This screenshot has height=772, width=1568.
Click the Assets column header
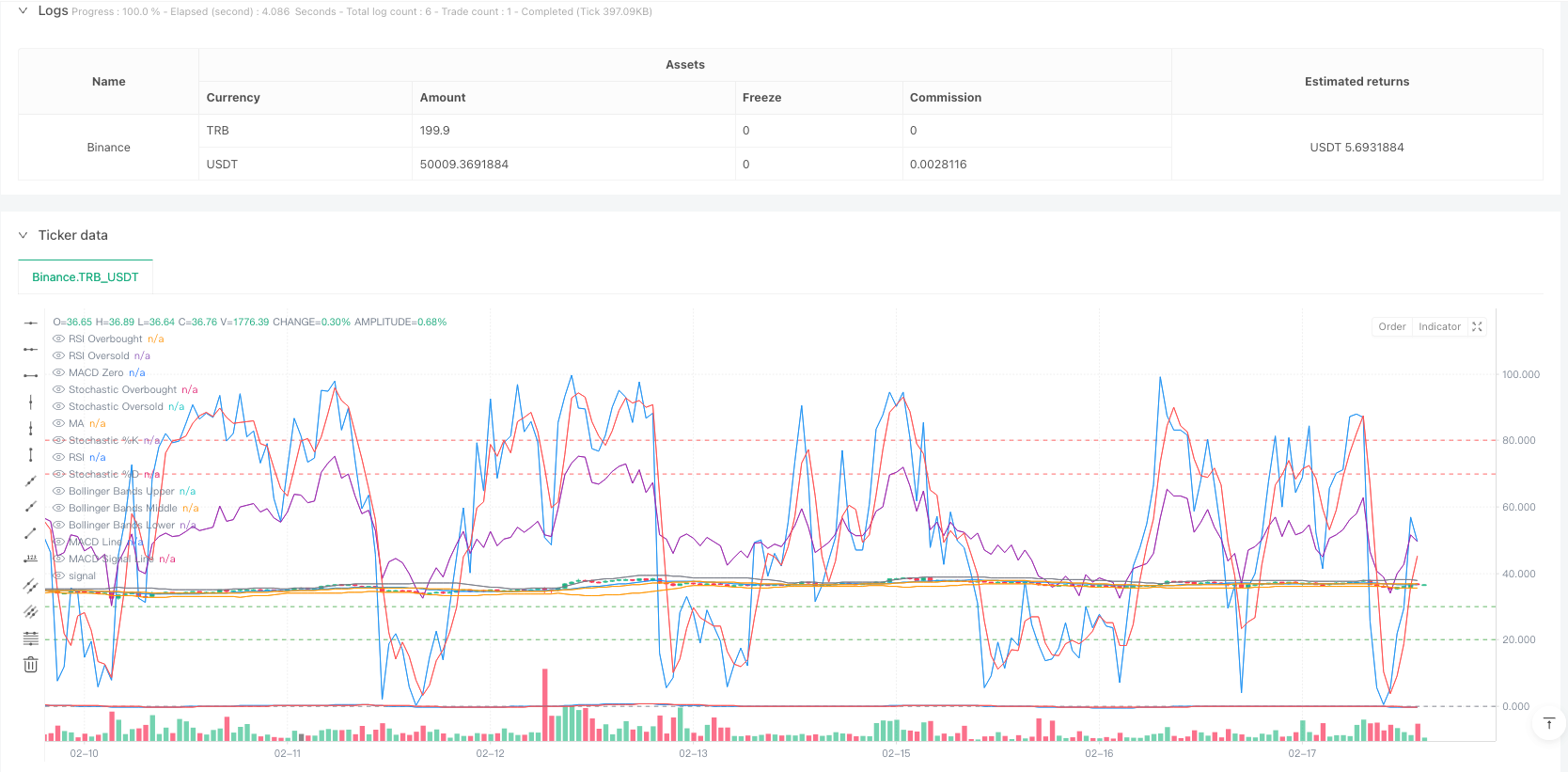coord(685,65)
